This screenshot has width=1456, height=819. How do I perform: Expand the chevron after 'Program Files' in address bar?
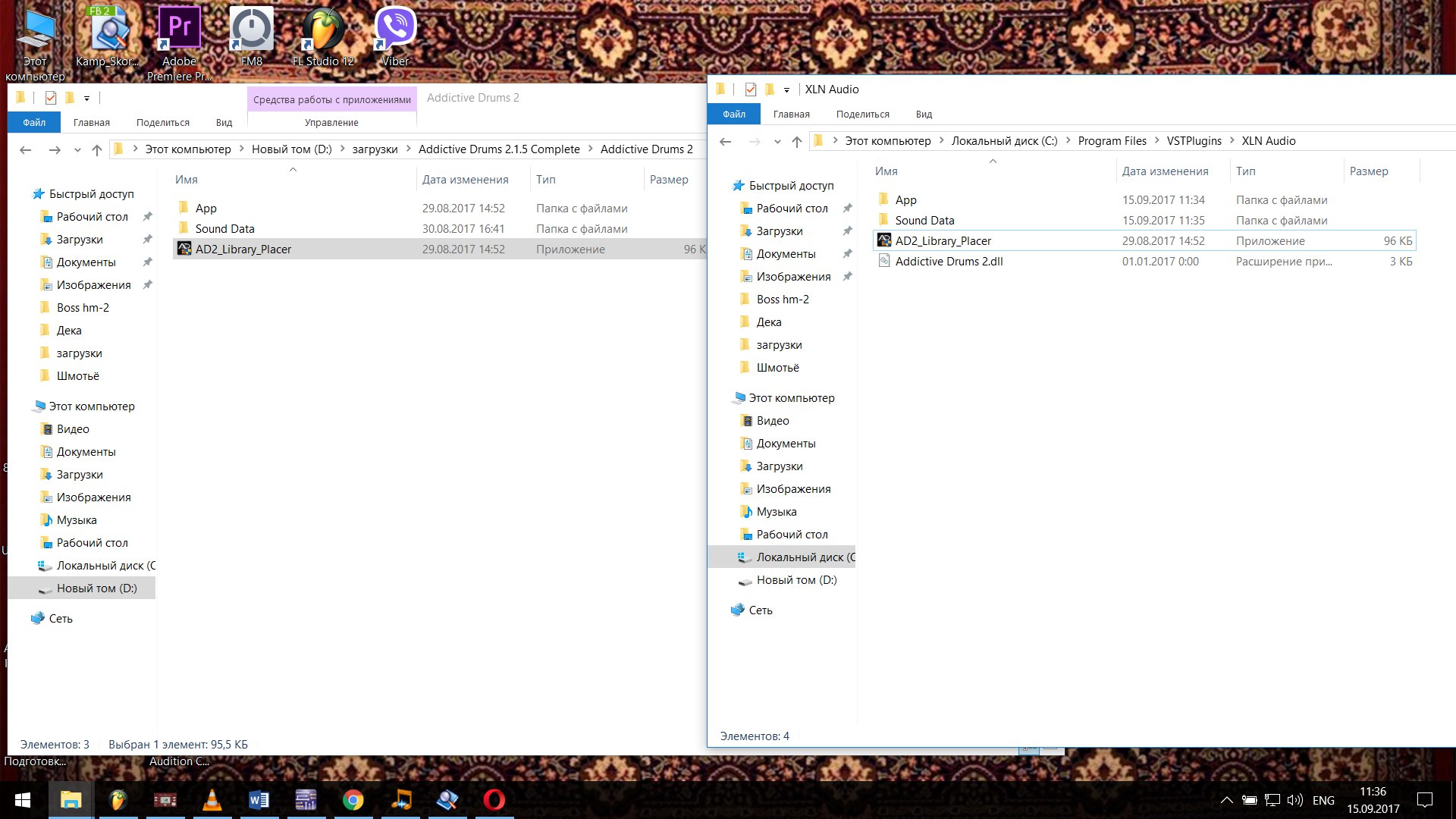coord(1157,141)
